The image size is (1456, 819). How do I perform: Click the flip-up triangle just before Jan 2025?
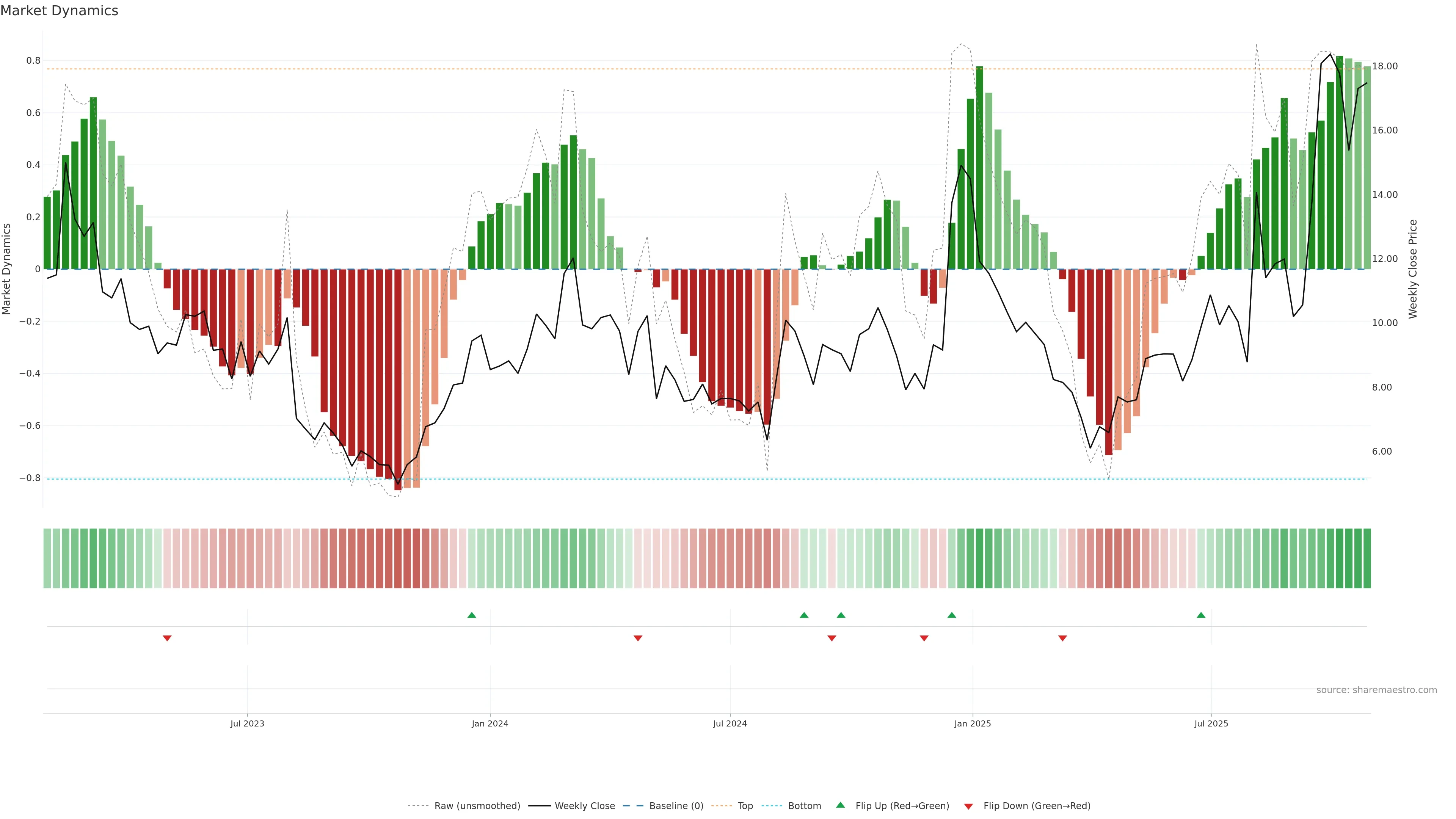952,615
